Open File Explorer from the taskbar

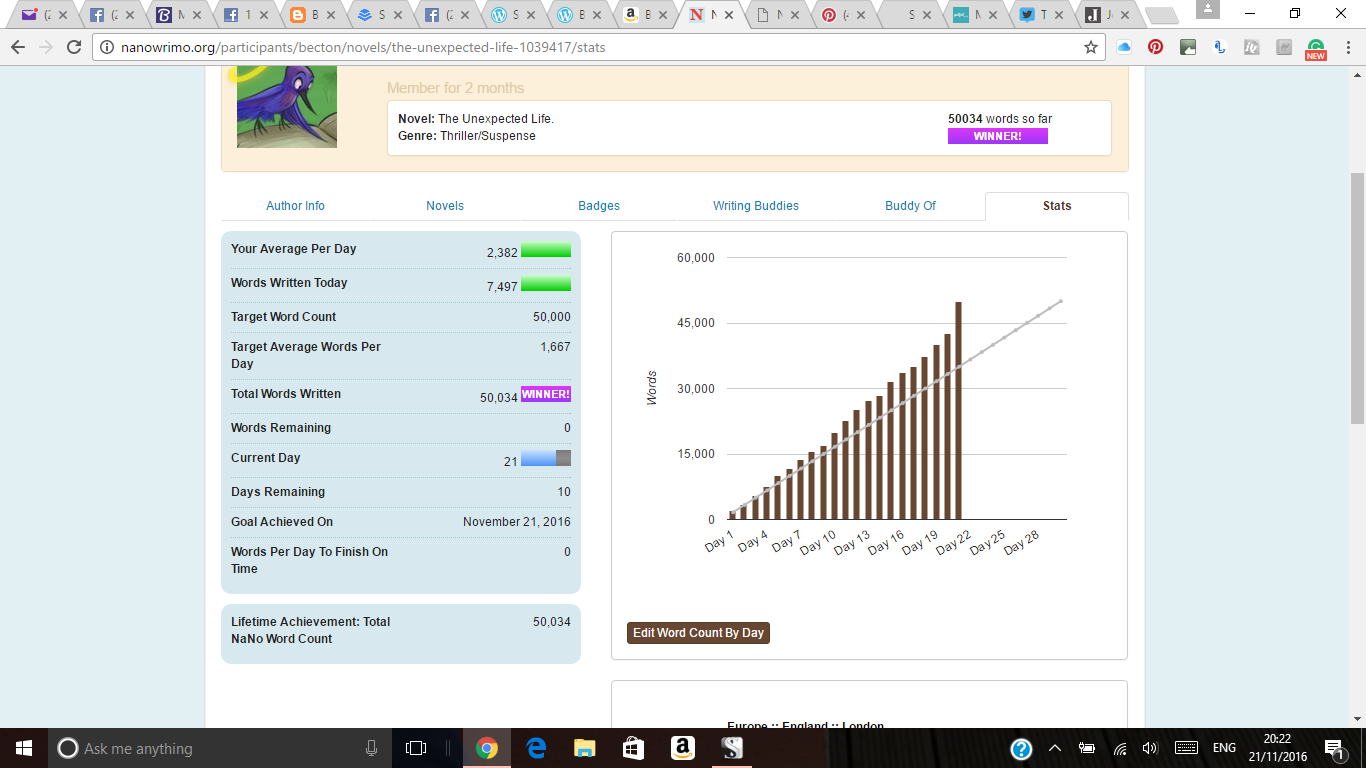pyautogui.click(x=585, y=748)
